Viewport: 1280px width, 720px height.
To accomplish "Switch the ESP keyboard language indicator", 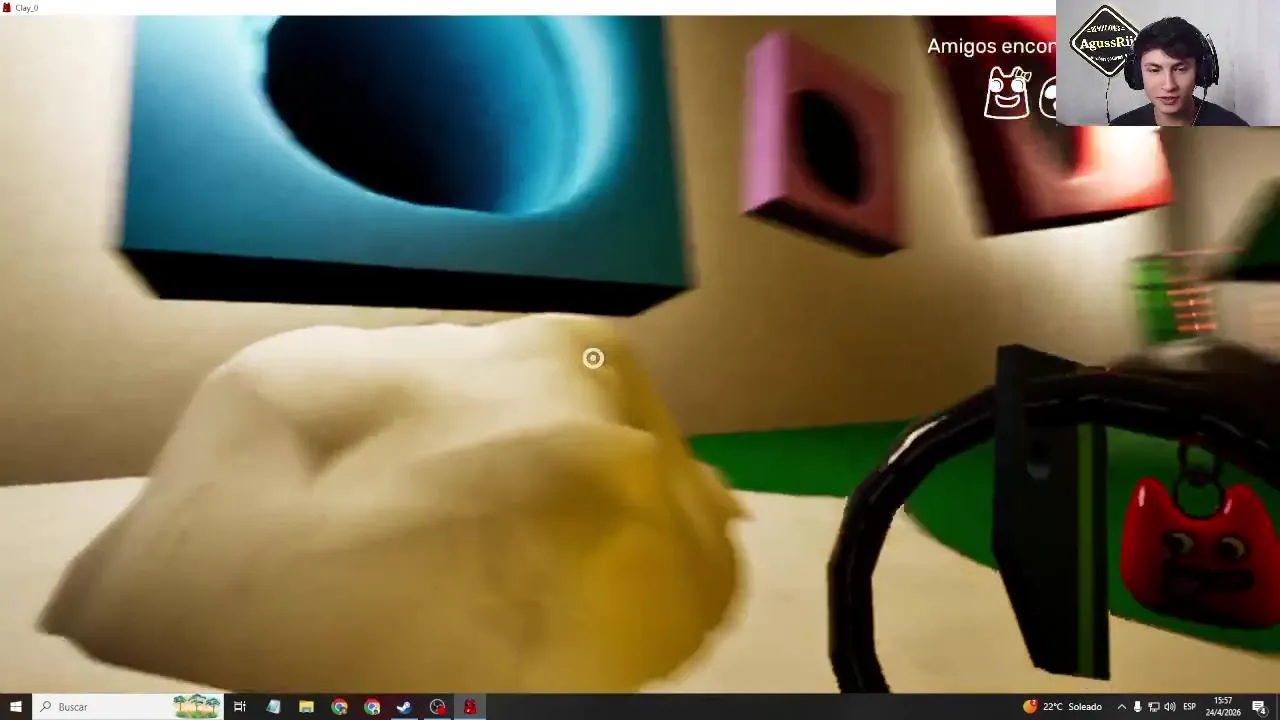I will point(1190,707).
